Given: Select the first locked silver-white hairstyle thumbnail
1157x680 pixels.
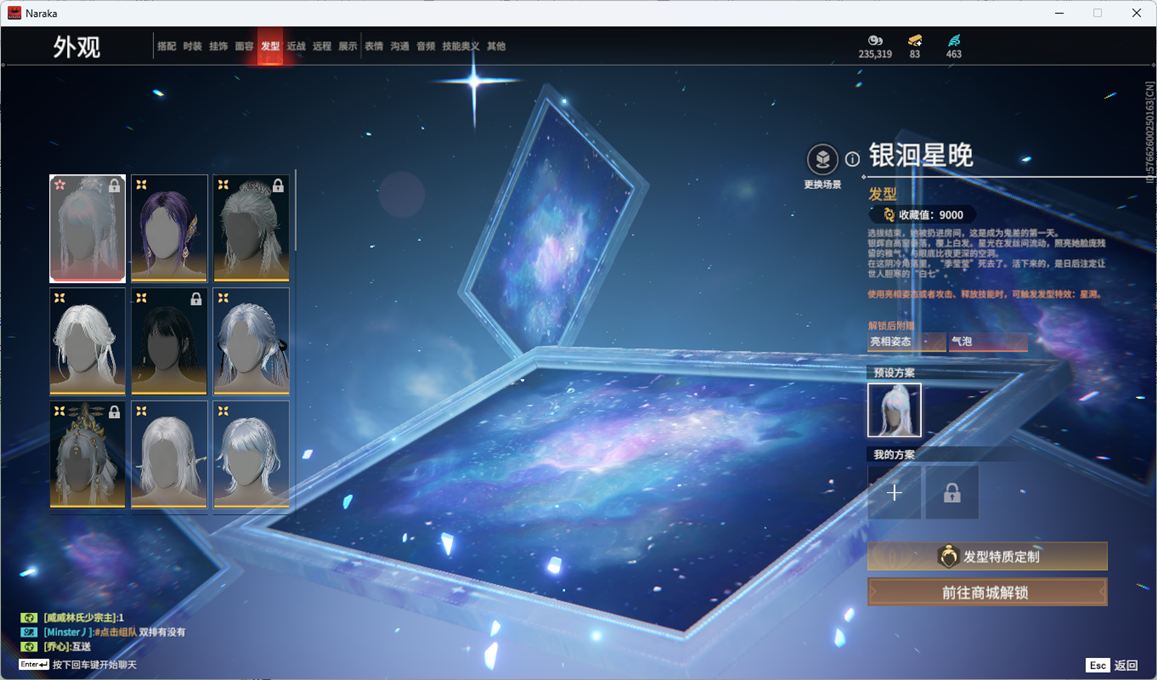Looking at the screenshot, I should pyautogui.click(x=87, y=229).
